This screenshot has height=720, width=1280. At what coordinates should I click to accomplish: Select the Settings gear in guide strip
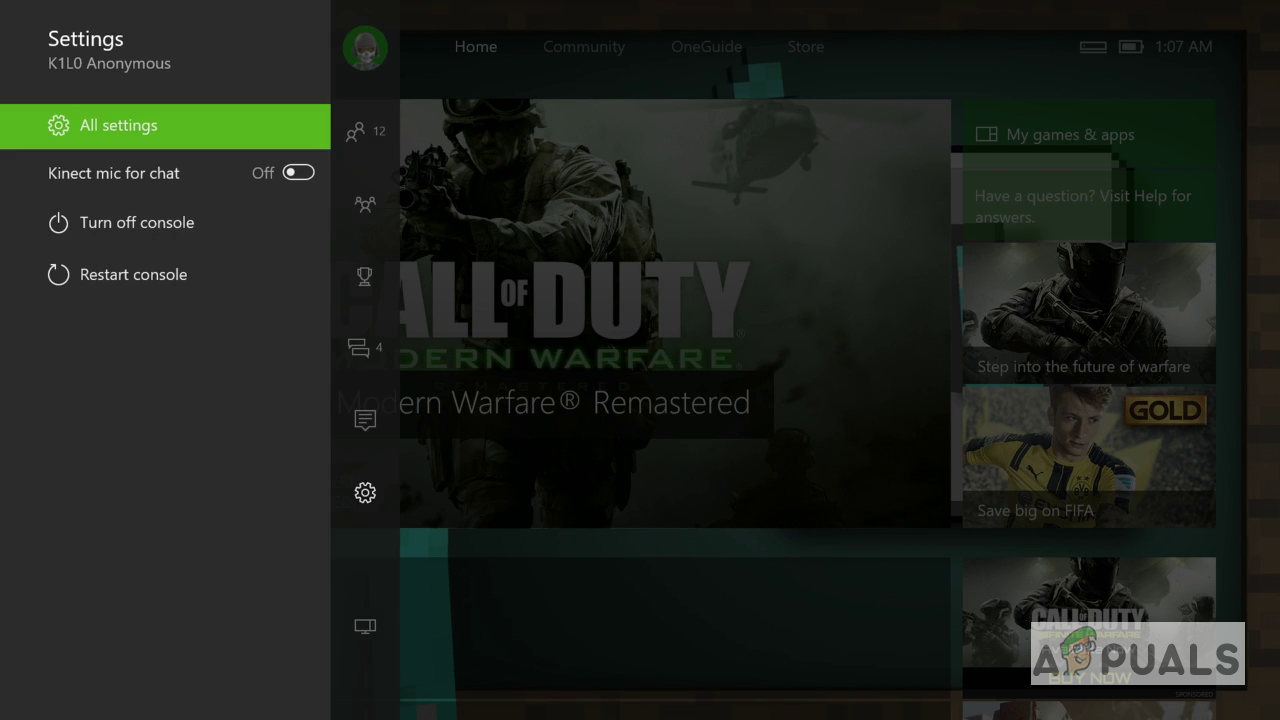coord(365,492)
